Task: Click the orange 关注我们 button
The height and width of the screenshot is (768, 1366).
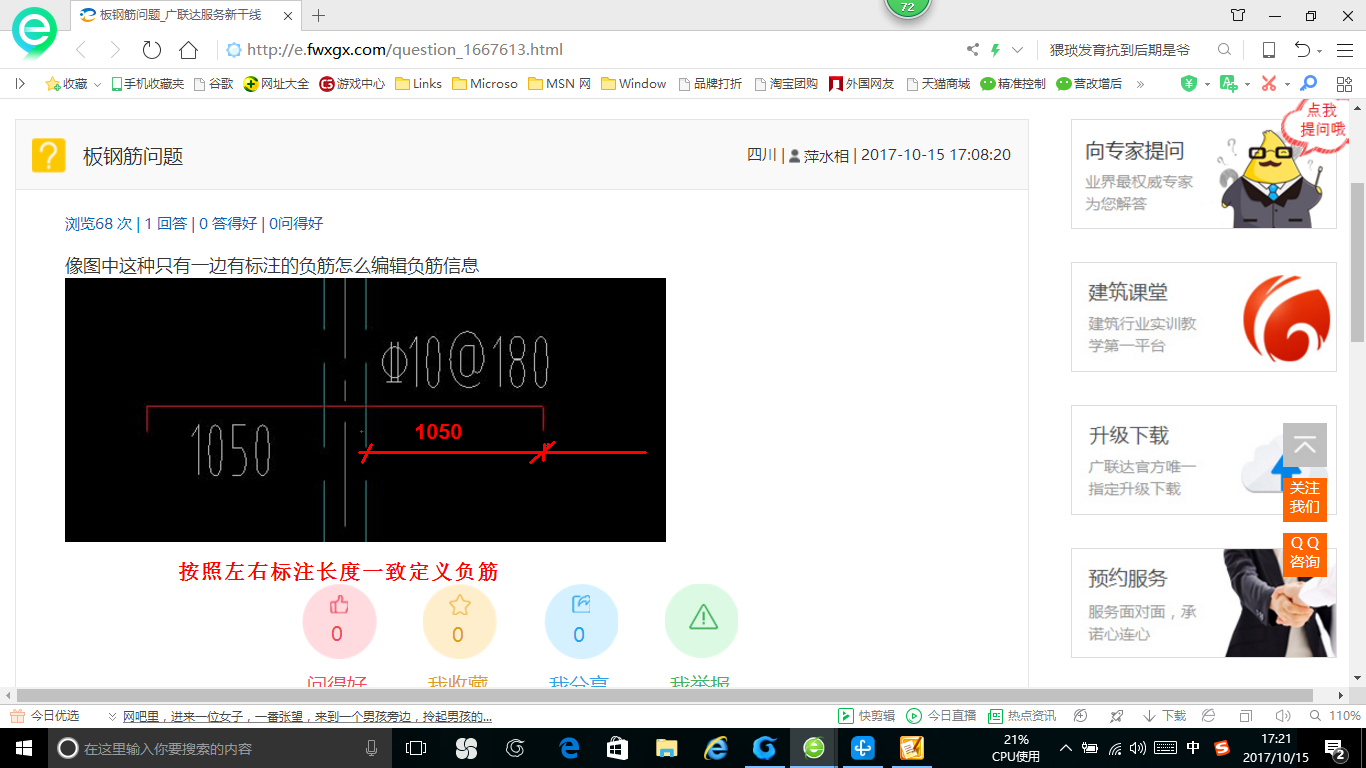Action: (x=1305, y=497)
